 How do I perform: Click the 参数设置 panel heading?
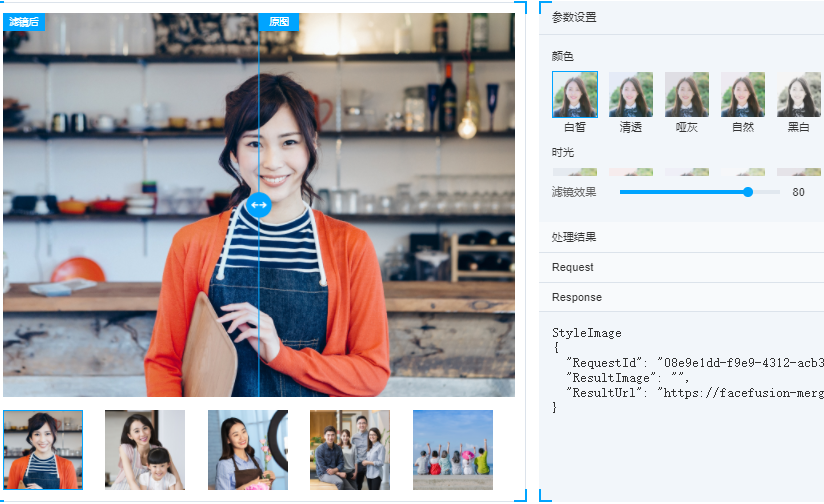click(574, 17)
